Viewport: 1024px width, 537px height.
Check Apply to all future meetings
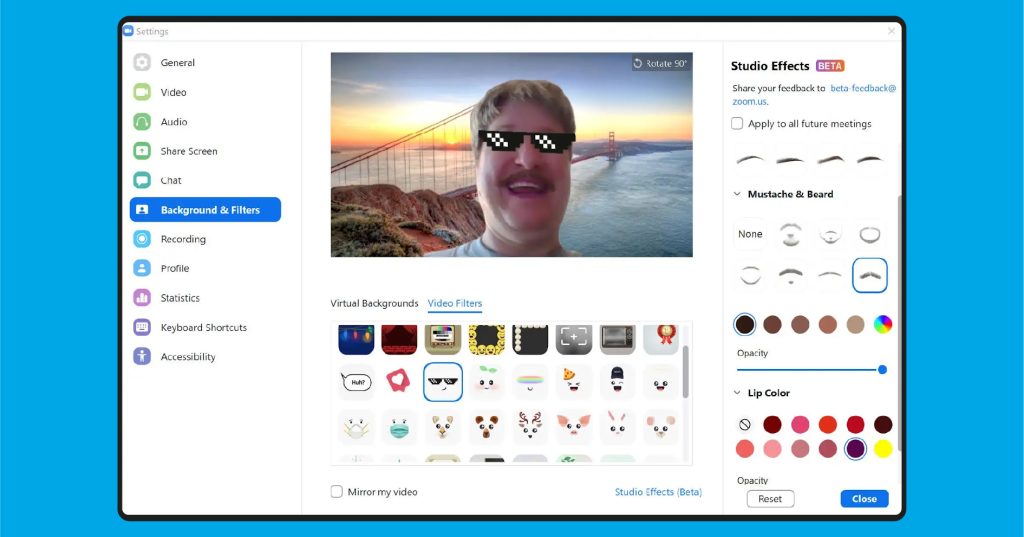click(x=737, y=124)
